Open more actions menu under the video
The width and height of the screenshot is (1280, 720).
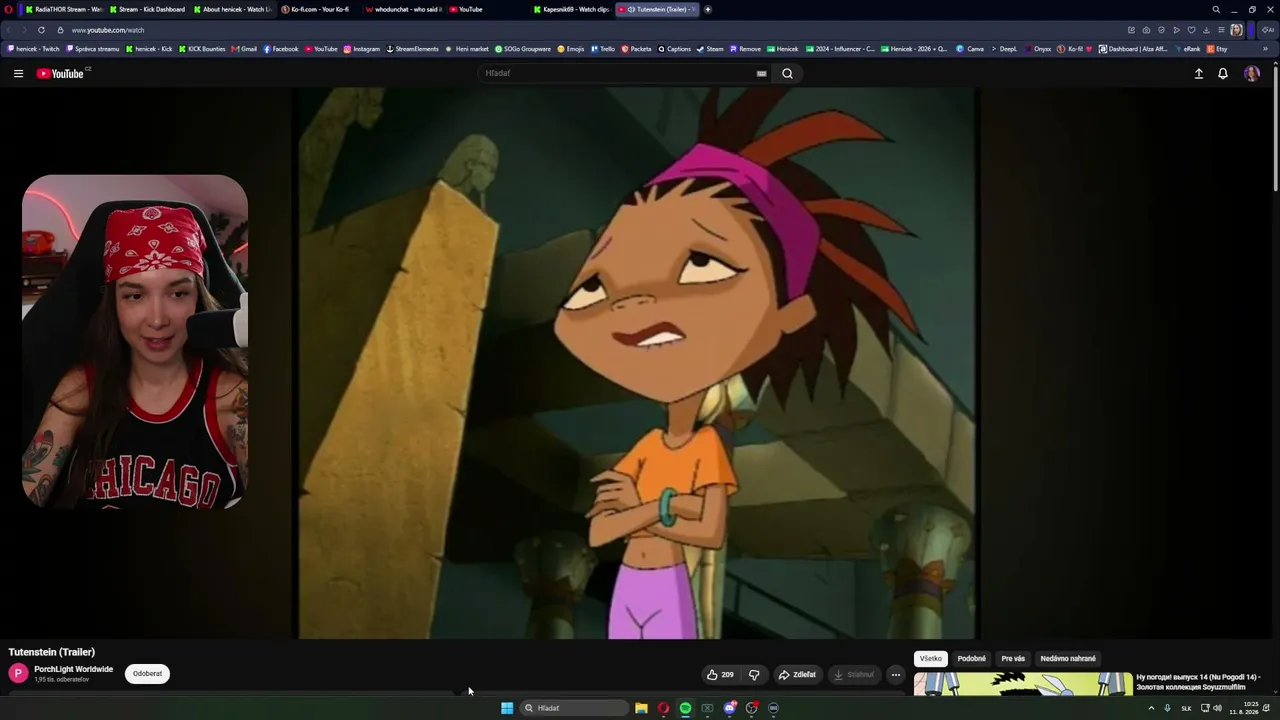[896, 674]
